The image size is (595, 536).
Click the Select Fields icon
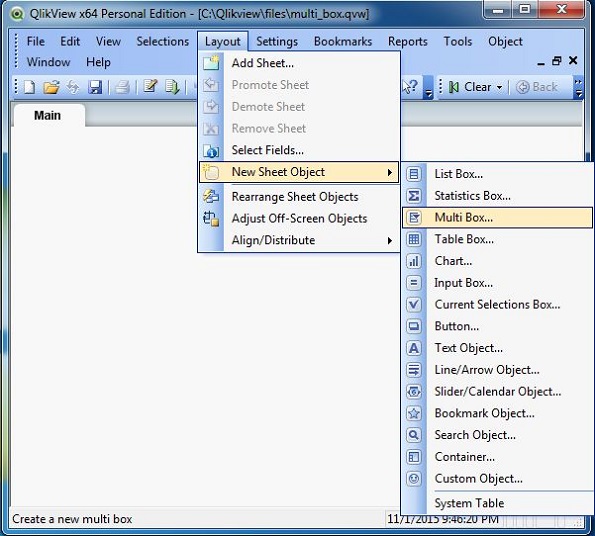[211, 151]
